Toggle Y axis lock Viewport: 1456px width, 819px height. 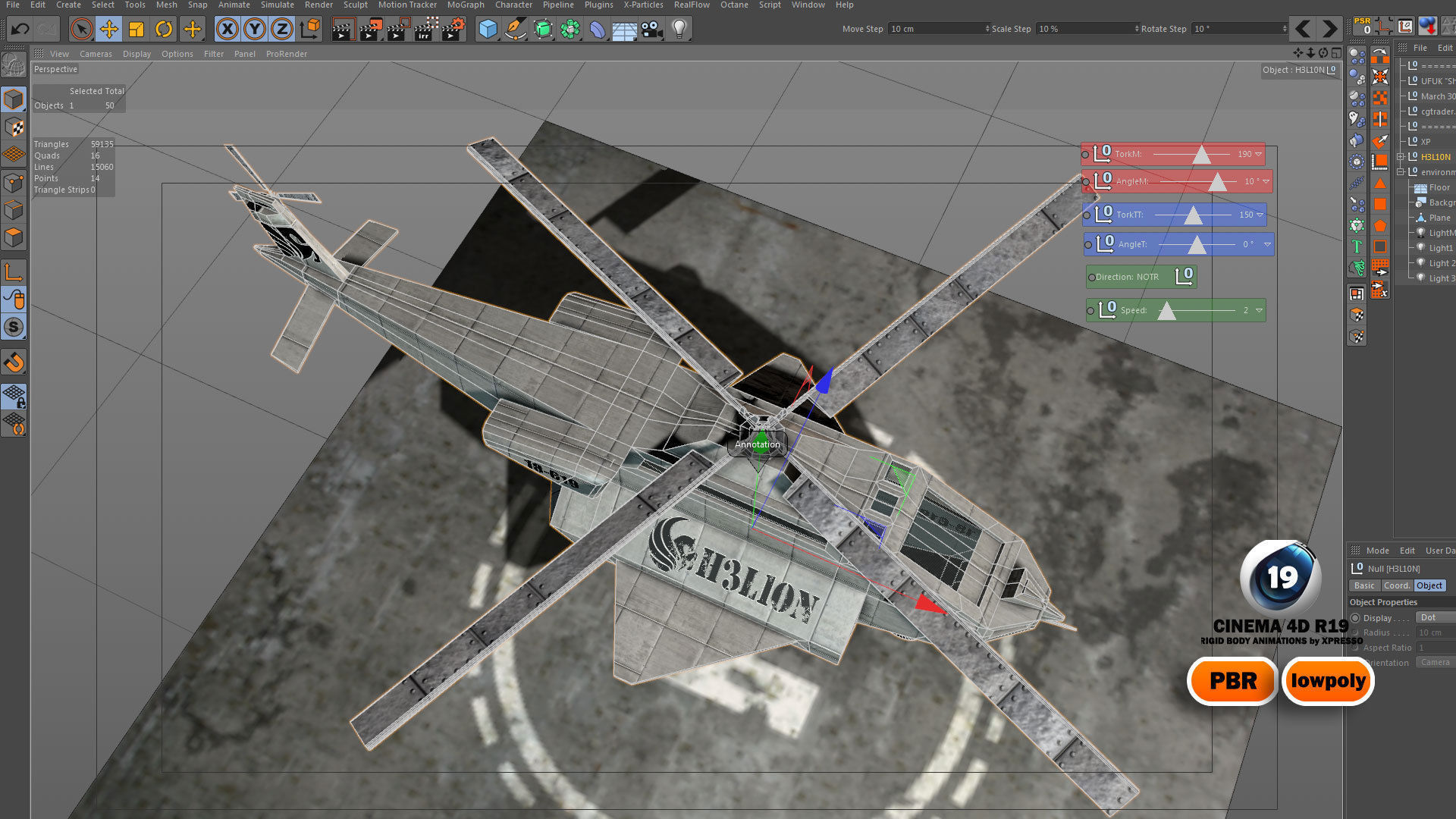tap(254, 30)
